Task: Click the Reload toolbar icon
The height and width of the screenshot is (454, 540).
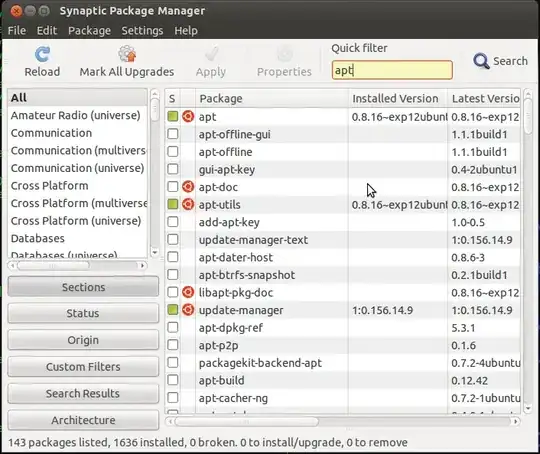Action: [x=42, y=54]
